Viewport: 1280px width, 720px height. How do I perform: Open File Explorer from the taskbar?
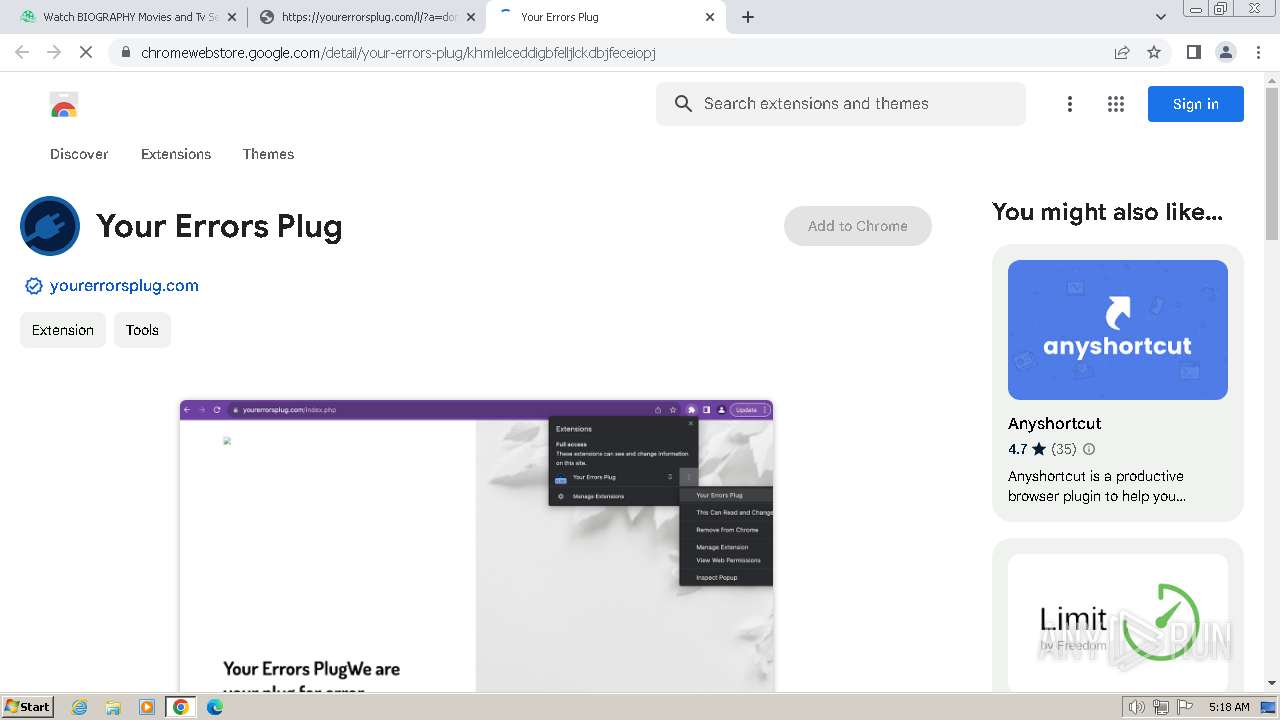pyautogui.click(x=113, y=707)
